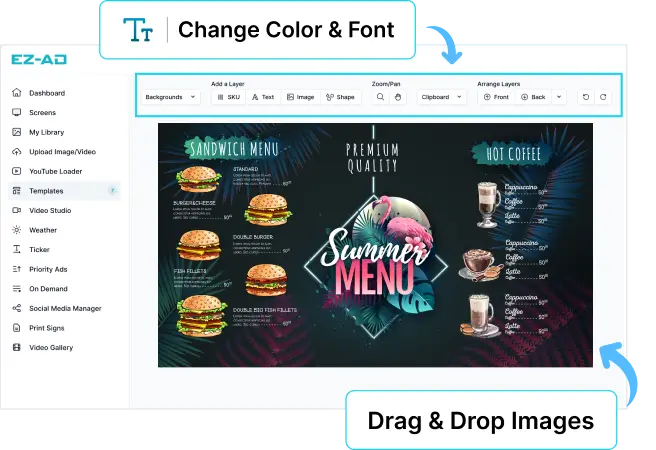Open the Clipboard dropdown
Viewport: 656px width, 450px height.
tap(441, 97)
